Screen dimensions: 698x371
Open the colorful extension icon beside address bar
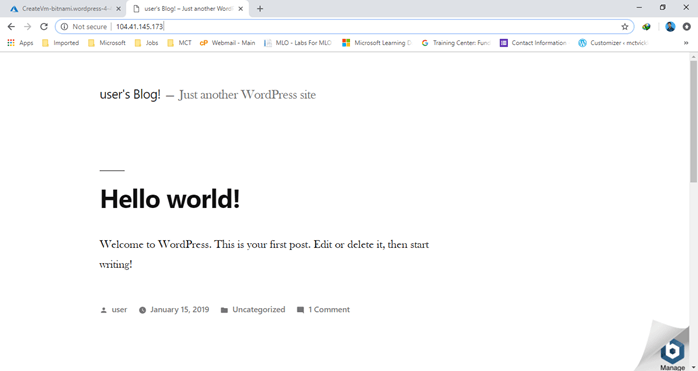click(x=646, y=27)
